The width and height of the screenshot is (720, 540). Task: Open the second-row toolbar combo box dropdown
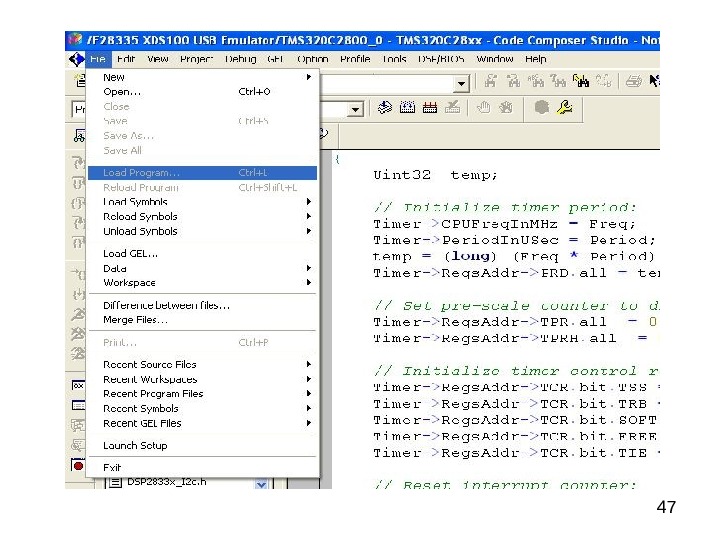pos(355,110)
